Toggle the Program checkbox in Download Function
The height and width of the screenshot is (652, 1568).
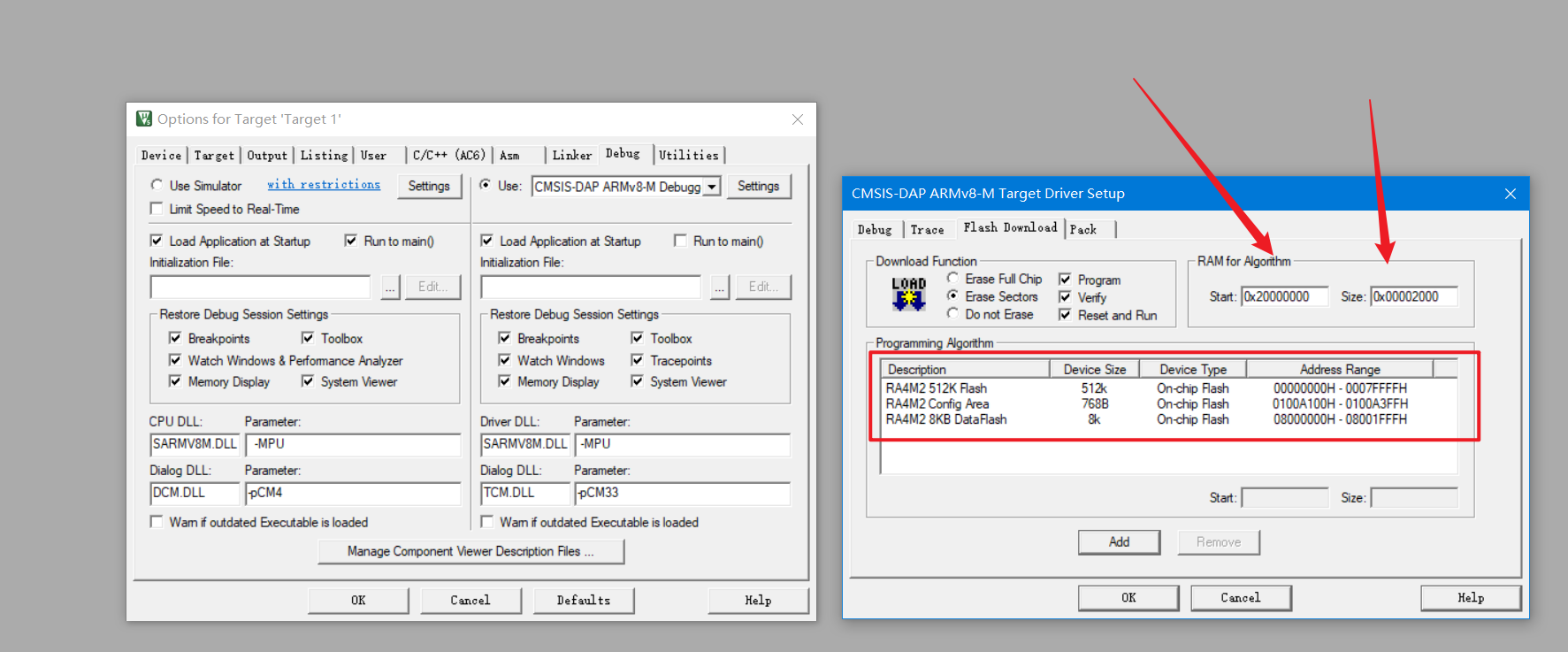[x=1065, y=280]
